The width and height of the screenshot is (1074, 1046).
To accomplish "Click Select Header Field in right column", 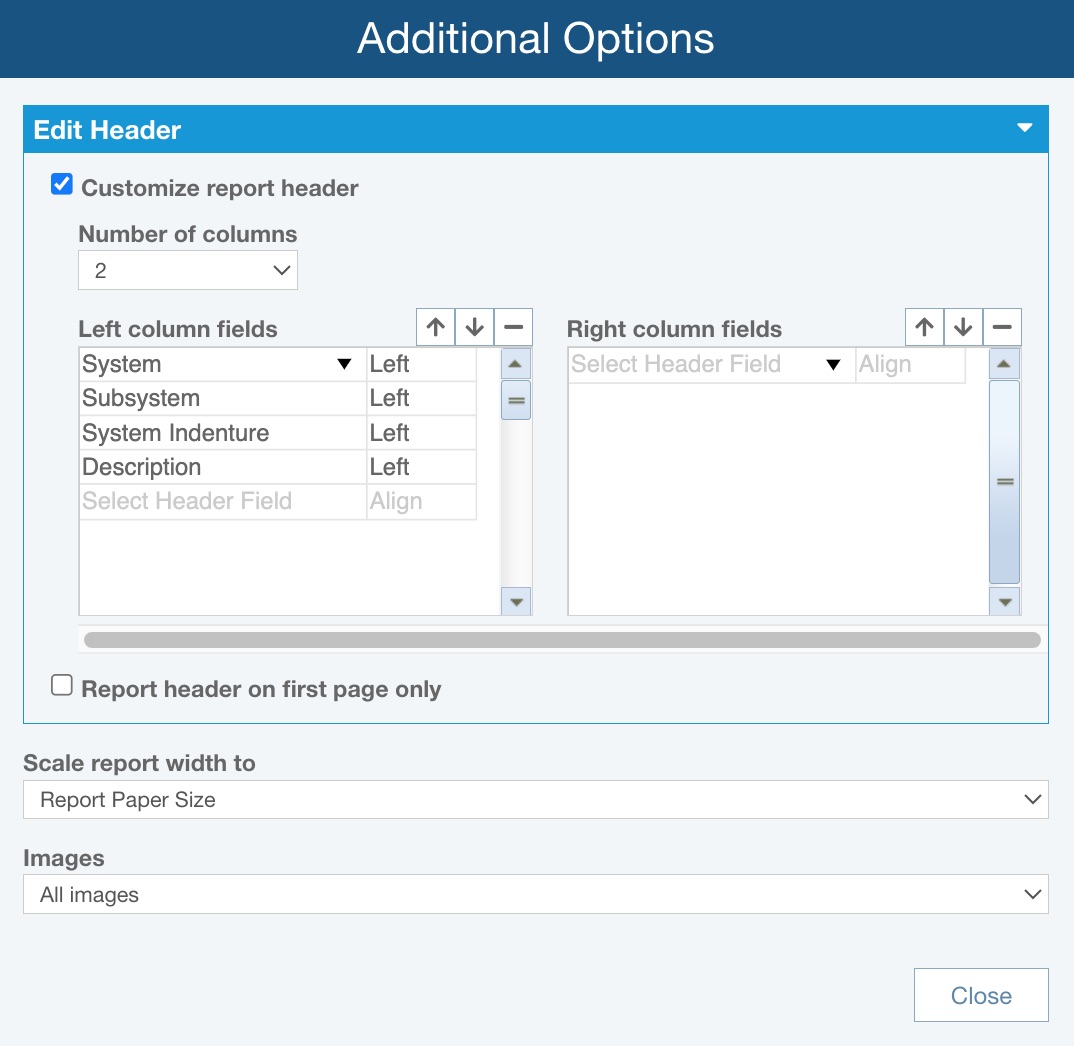I will point(700,365).
